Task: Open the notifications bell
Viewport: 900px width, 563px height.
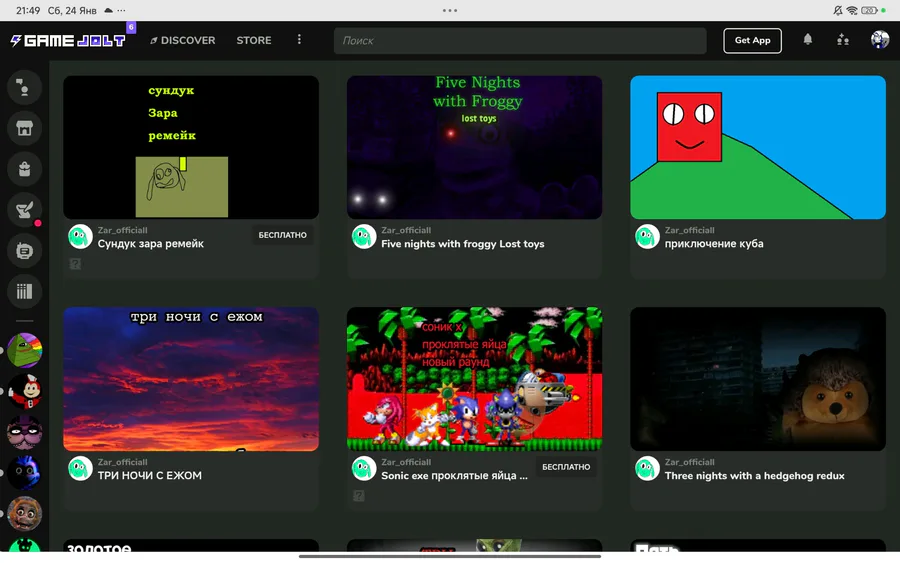Action: pos(808,39)
